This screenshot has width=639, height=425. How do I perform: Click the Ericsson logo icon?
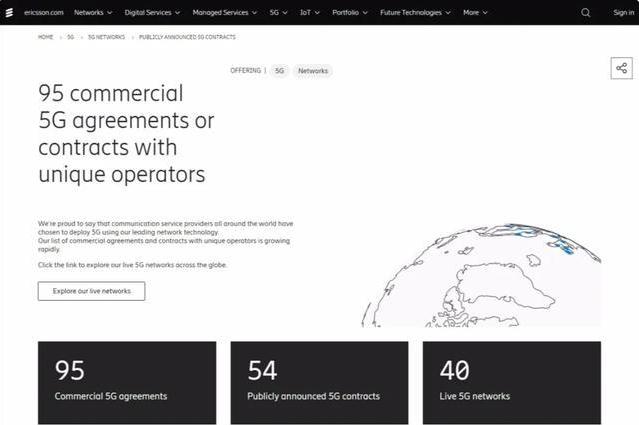pos(9,13)
